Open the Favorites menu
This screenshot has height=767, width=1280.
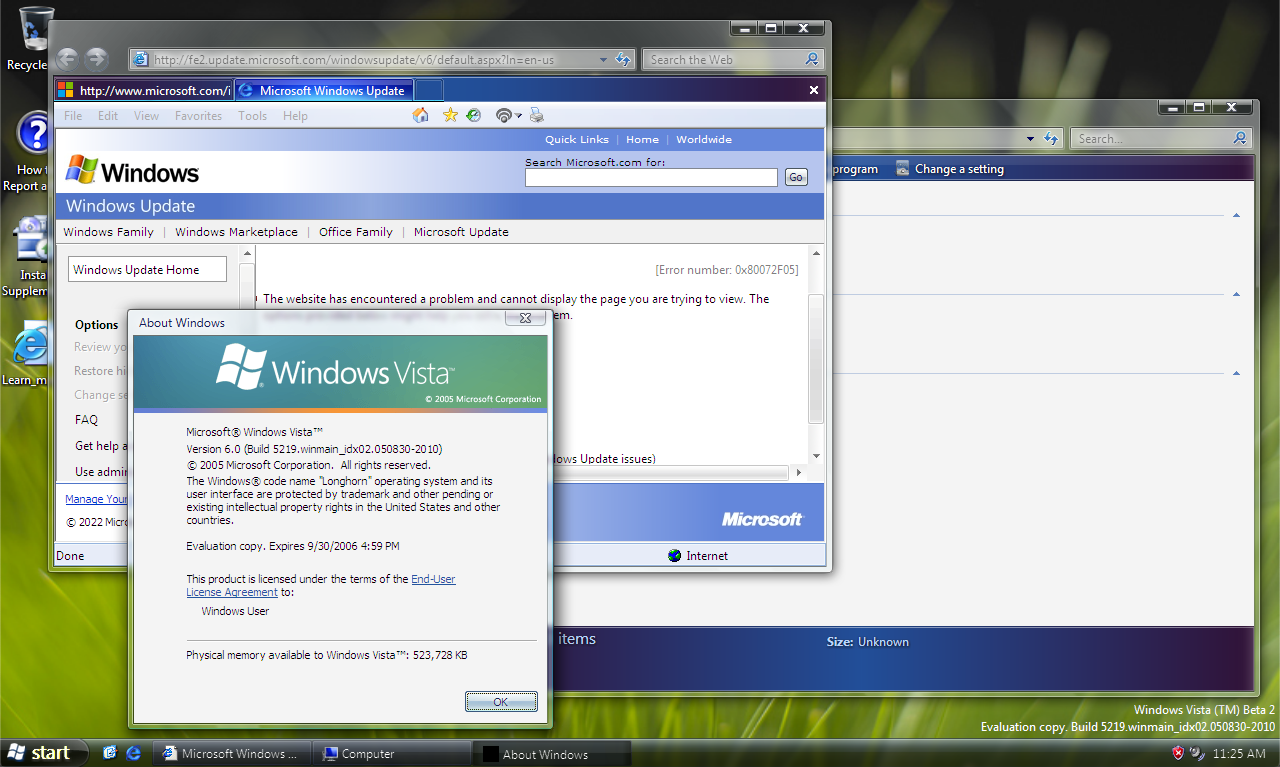(199, 116)
